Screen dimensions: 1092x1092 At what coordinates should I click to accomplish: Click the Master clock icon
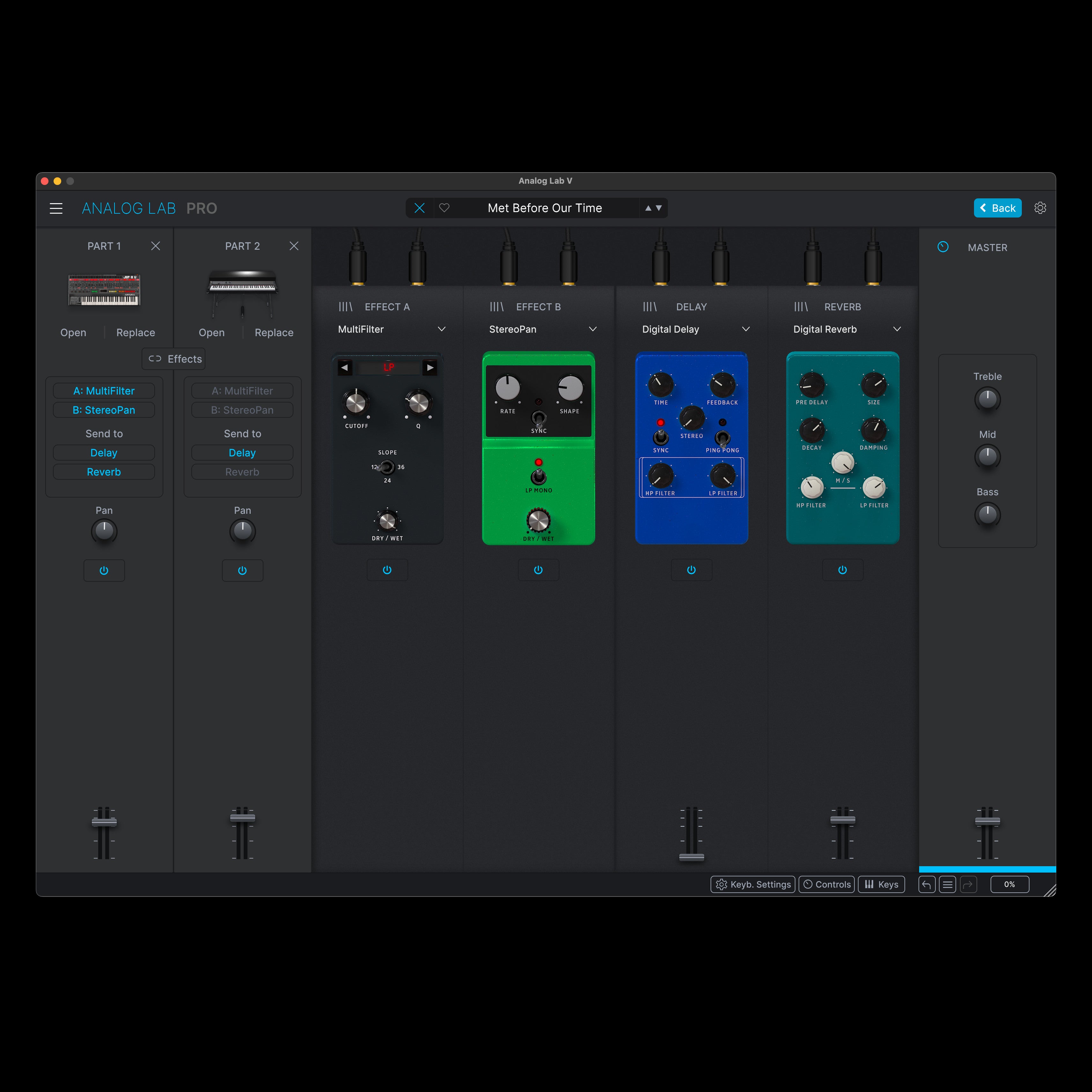[943, 247]
